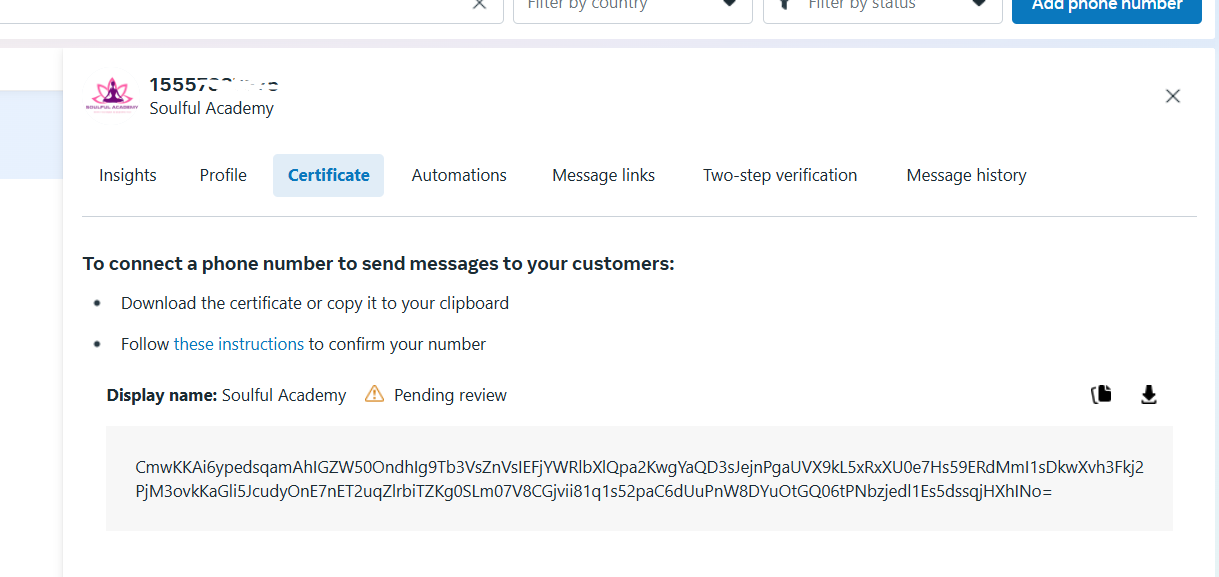Click the filter icon beside Filter by status
Image resolution: width=1219 pixels, height=577 pixels.
tap(785, 4)
